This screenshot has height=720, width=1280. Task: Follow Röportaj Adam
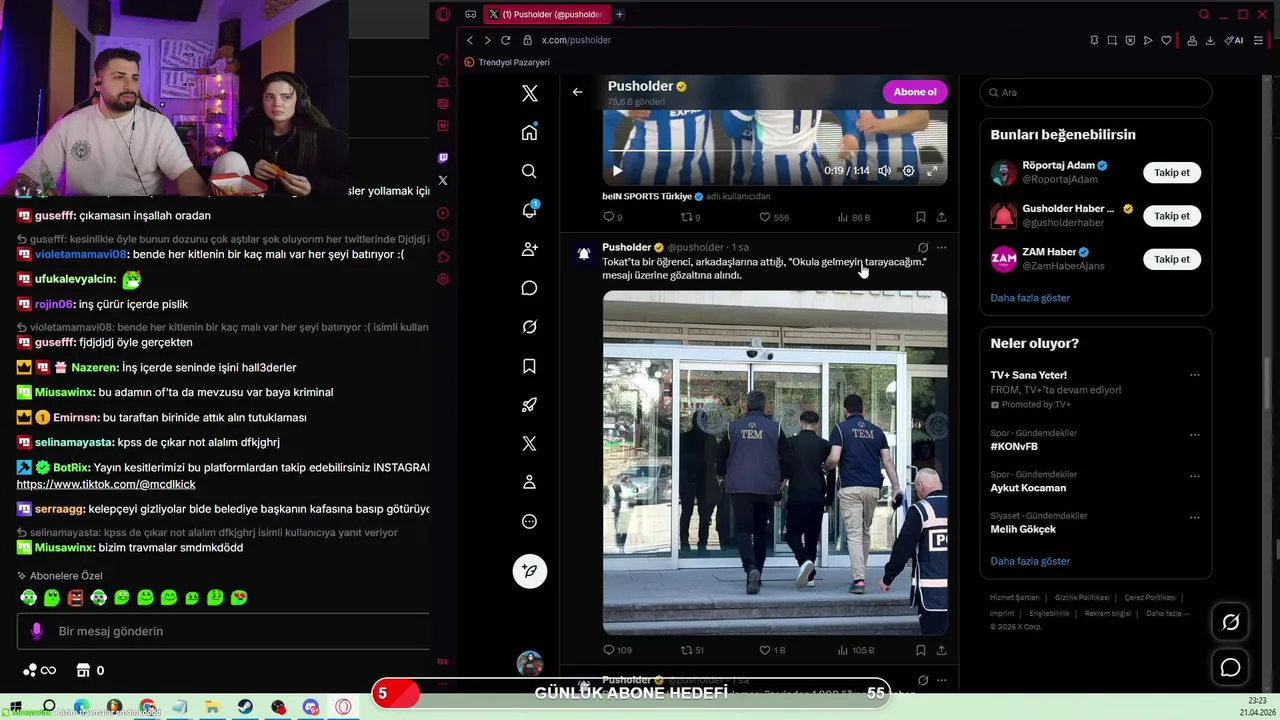click(x=1172, y=173)
